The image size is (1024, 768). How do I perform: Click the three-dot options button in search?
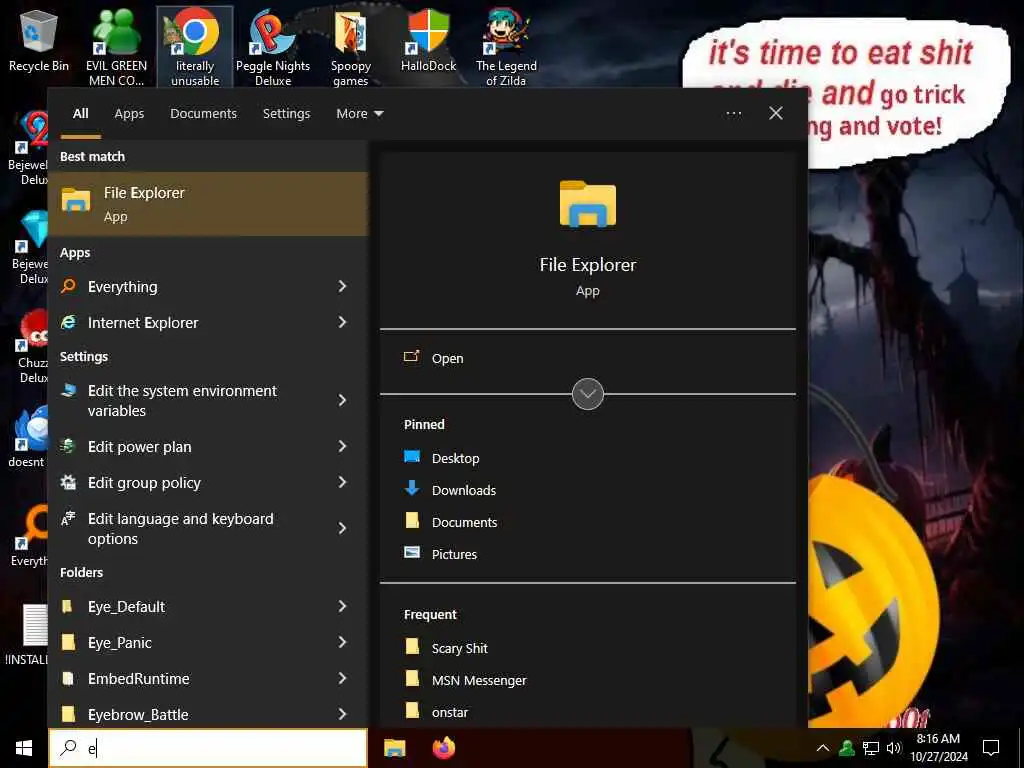(733, 114)
